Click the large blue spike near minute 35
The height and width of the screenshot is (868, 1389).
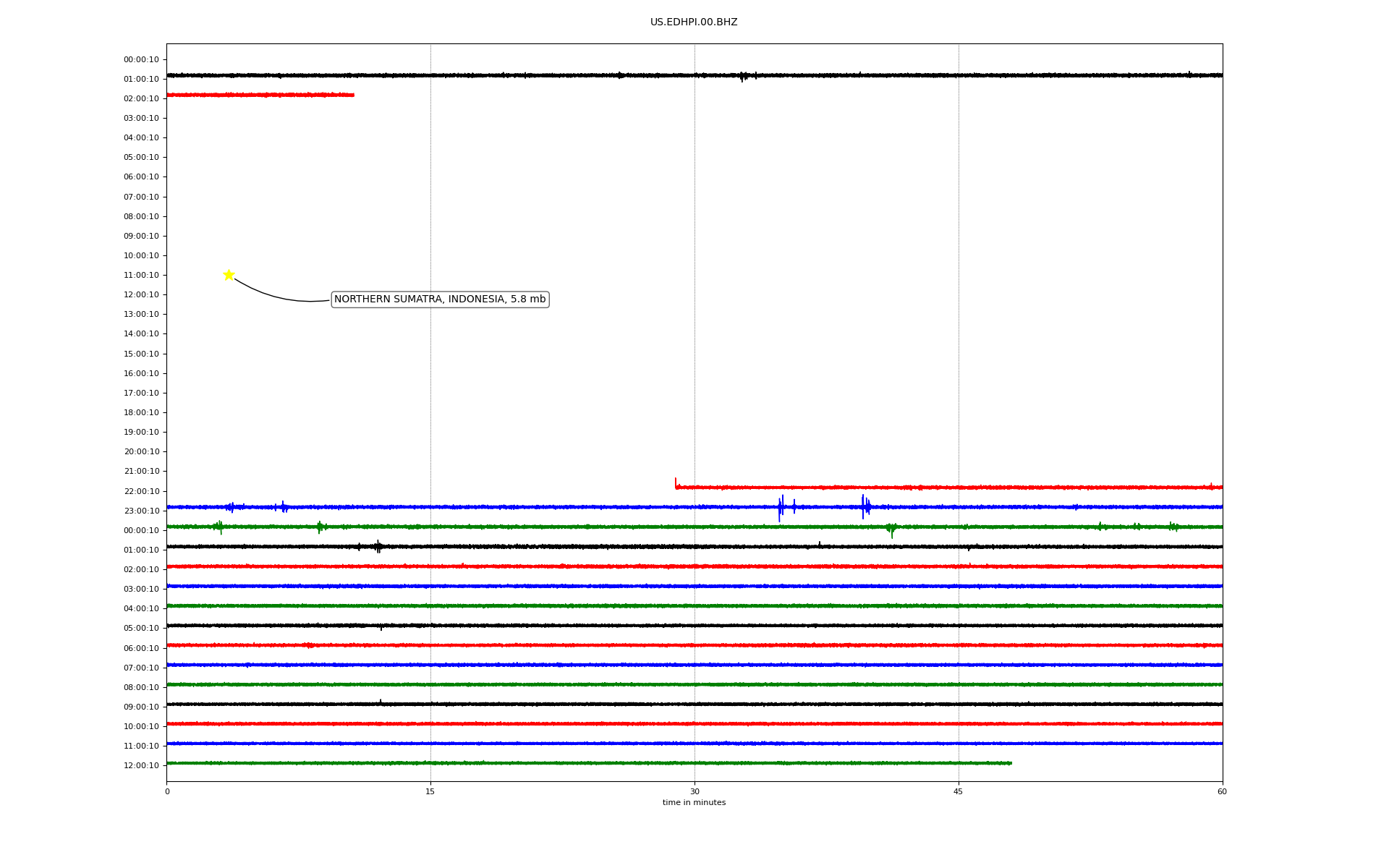point(780,508)
